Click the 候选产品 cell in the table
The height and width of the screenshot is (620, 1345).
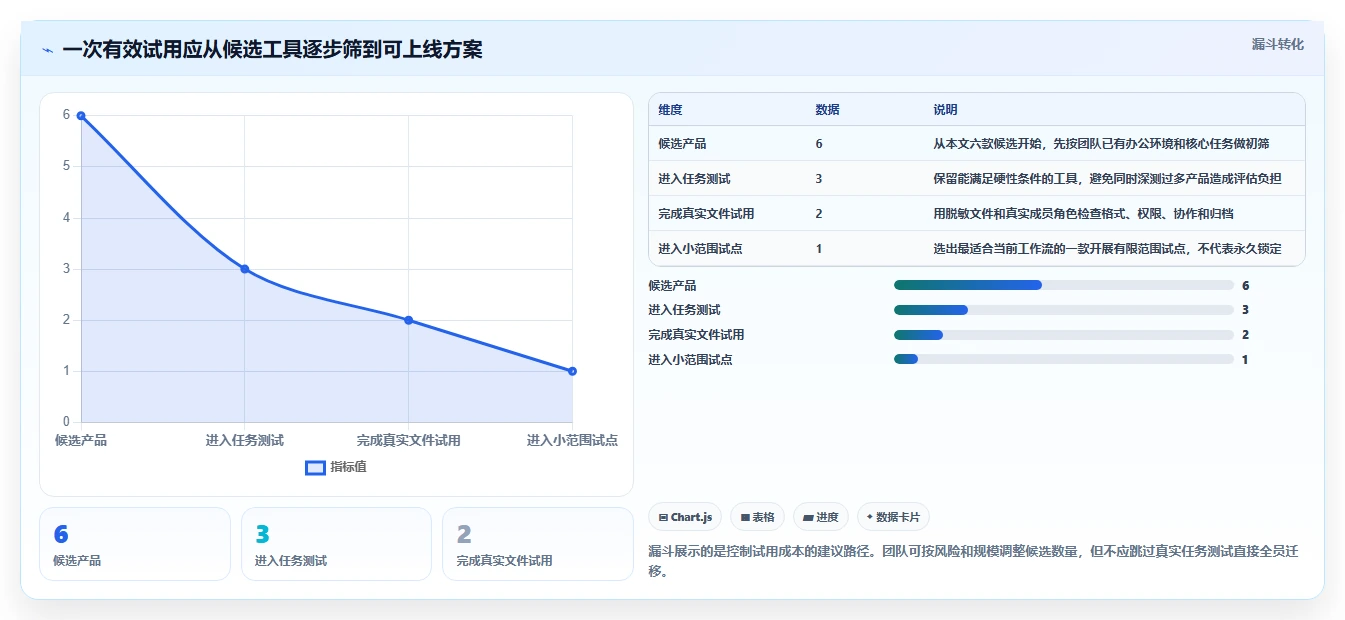point(682,144)
